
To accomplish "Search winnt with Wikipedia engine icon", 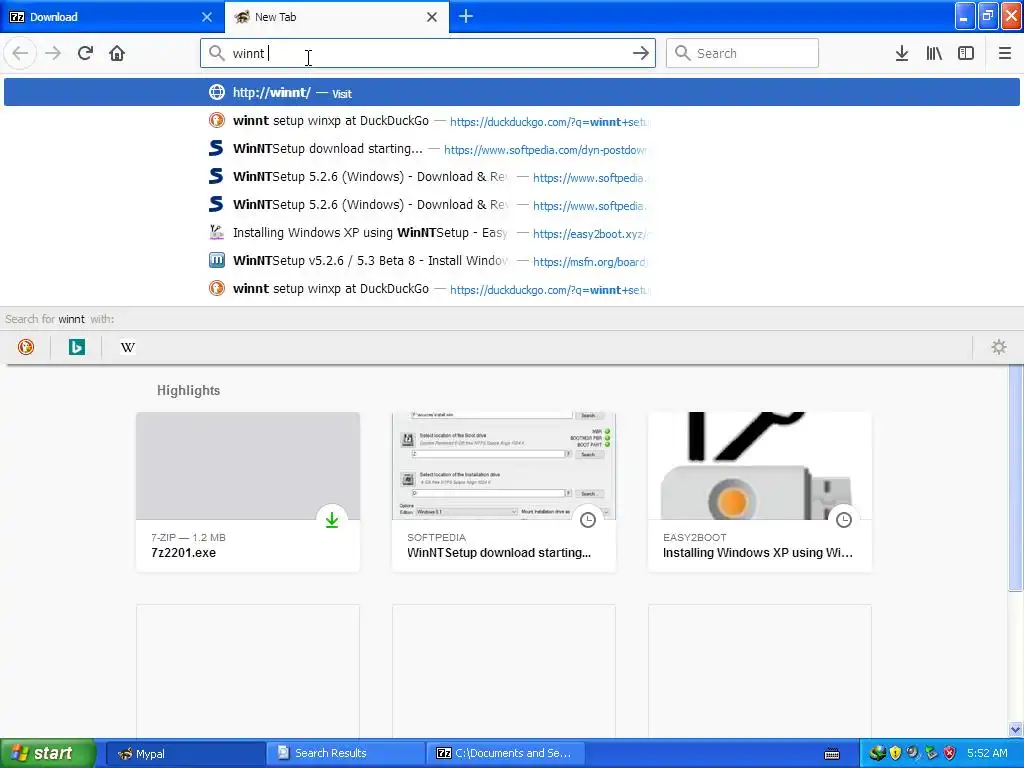I will (128, 347).
